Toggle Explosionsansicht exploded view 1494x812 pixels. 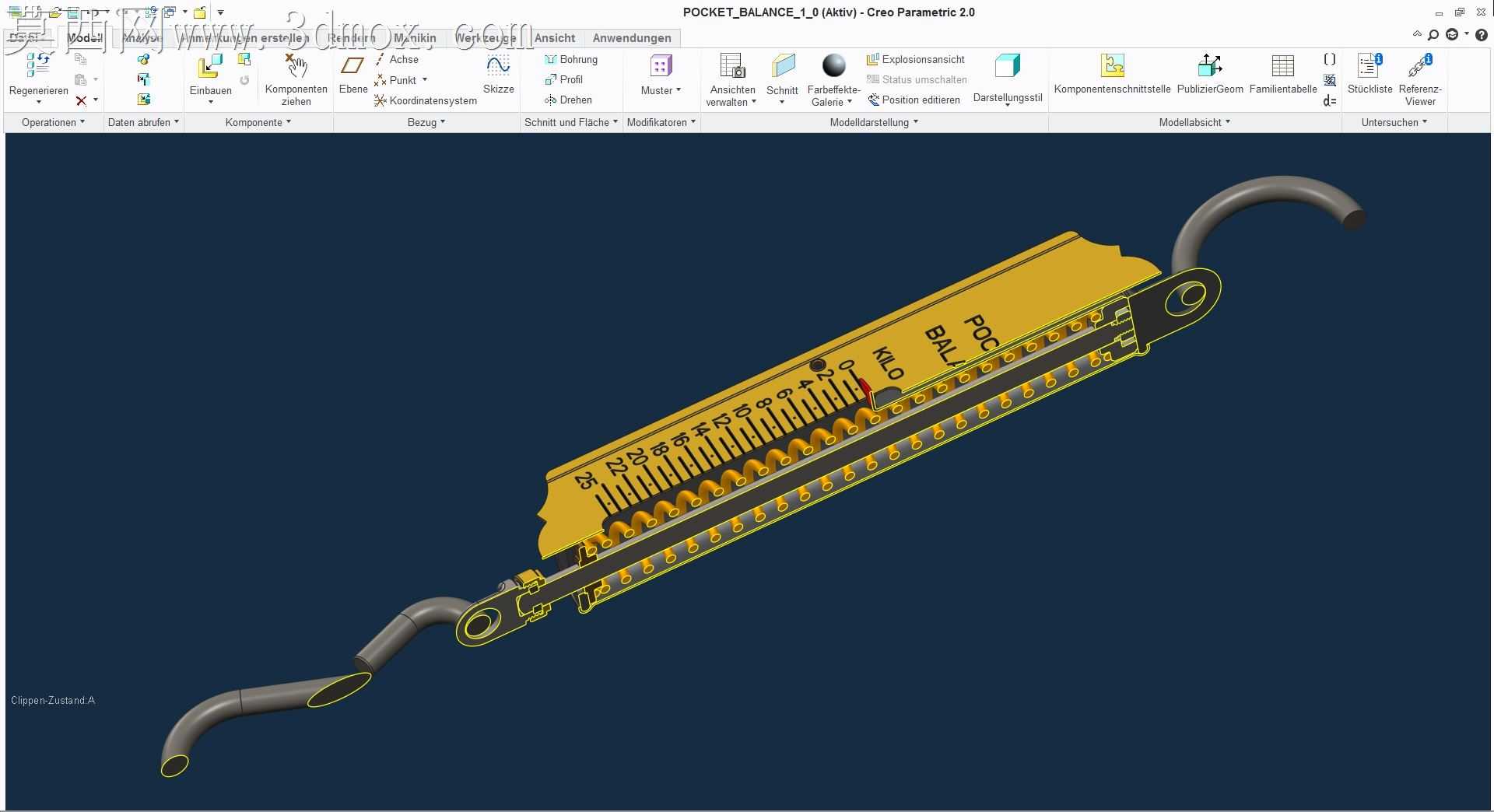click(916, 59)
